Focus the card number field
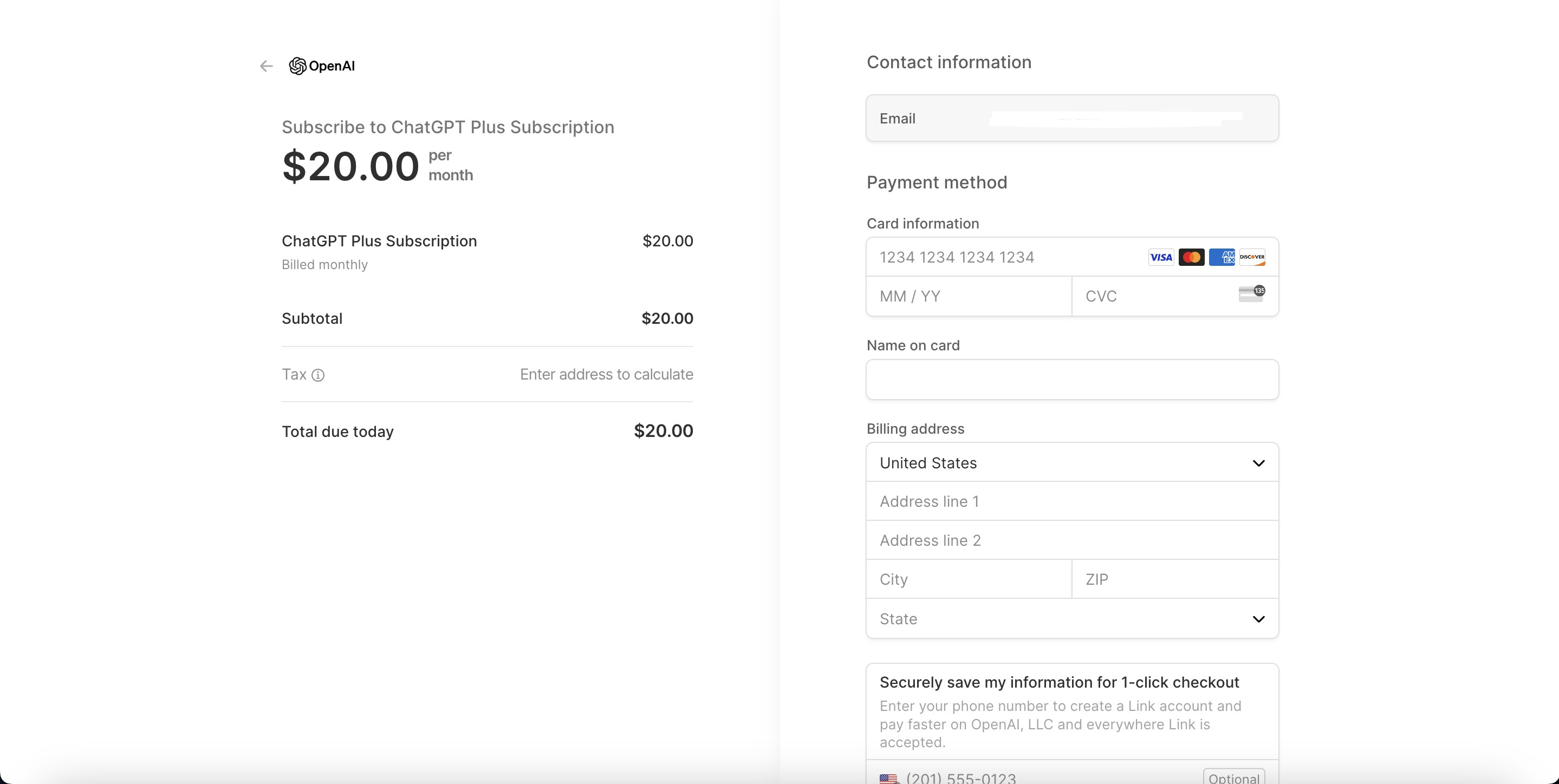This screenshot has width=1559, height=784. [x=1005, y=257]
